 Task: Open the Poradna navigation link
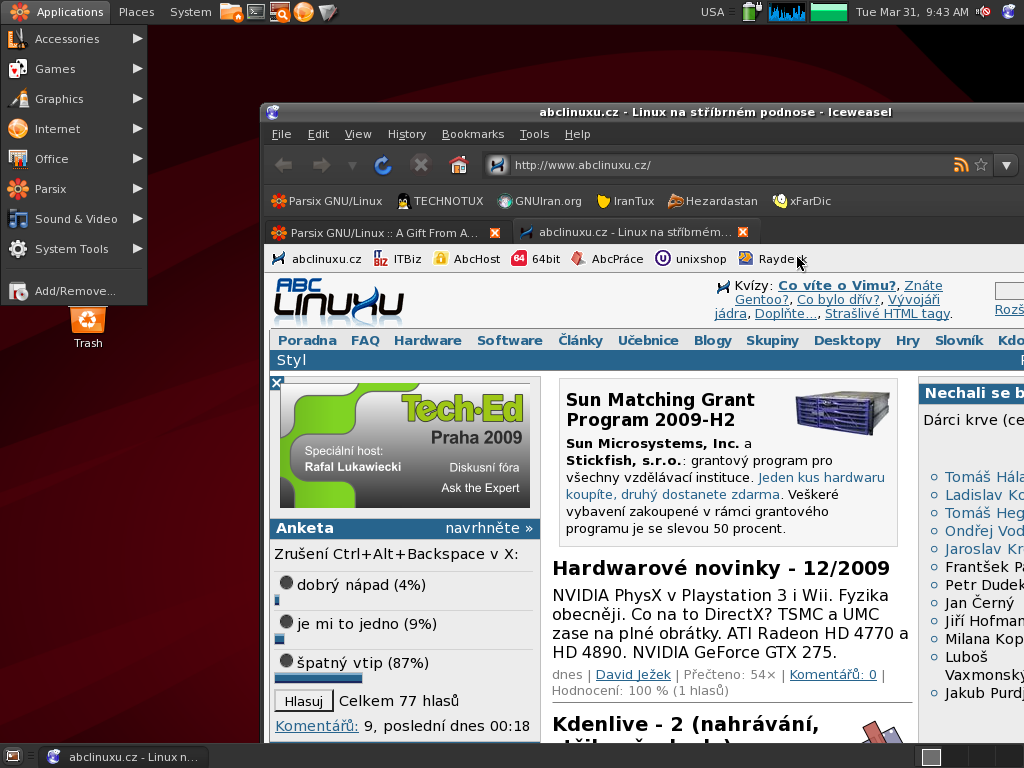tap(307, 340)
